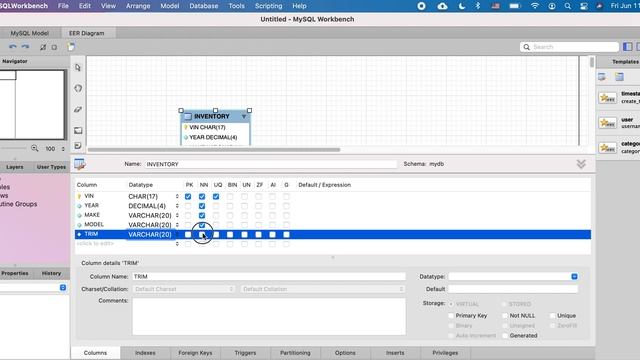Enable Primary Key checkbox in column details

pyautogui.click(x=451, y=316)
